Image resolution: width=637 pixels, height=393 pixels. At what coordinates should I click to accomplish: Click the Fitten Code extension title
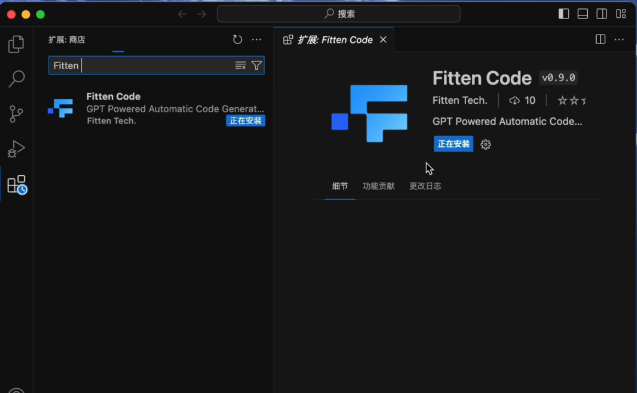[482, 78]
